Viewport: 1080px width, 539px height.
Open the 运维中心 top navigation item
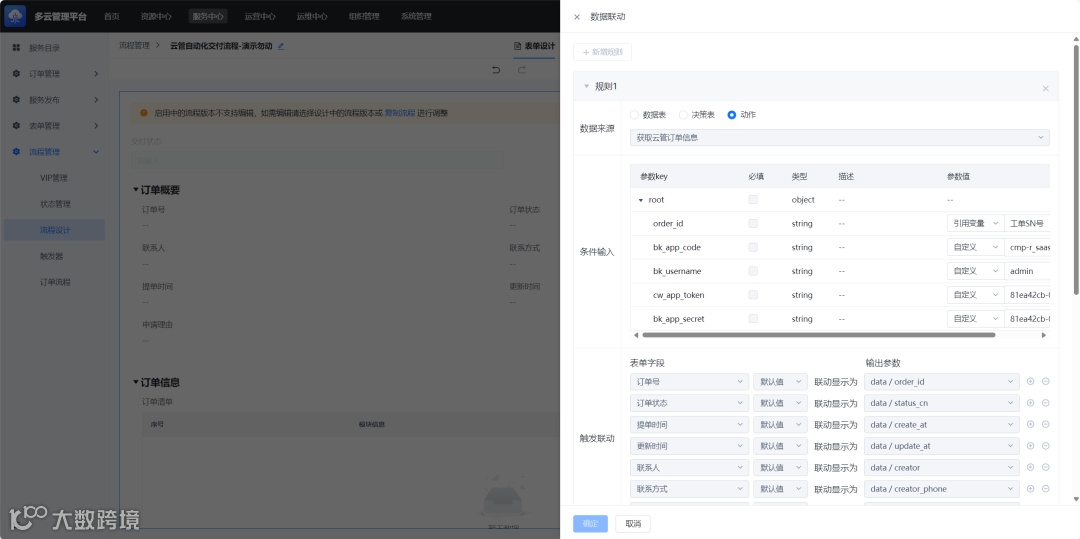[312, 17]
